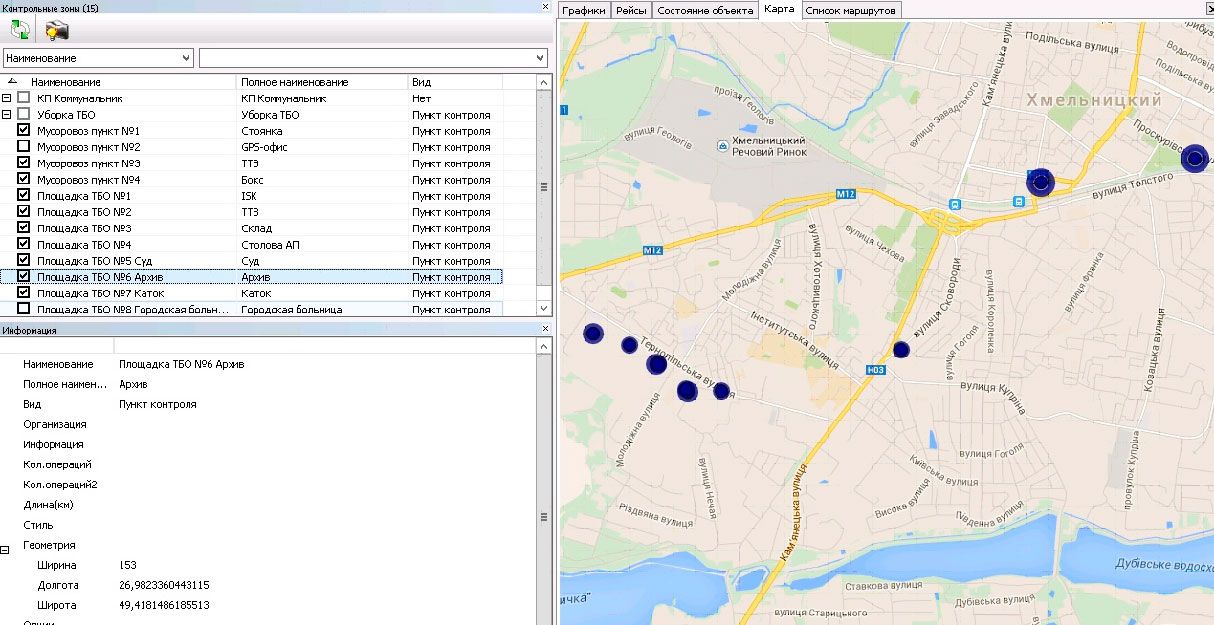Click the green refresh zones icon
1214x625 pixels.
pyautogui.click(x=20, y=30)
